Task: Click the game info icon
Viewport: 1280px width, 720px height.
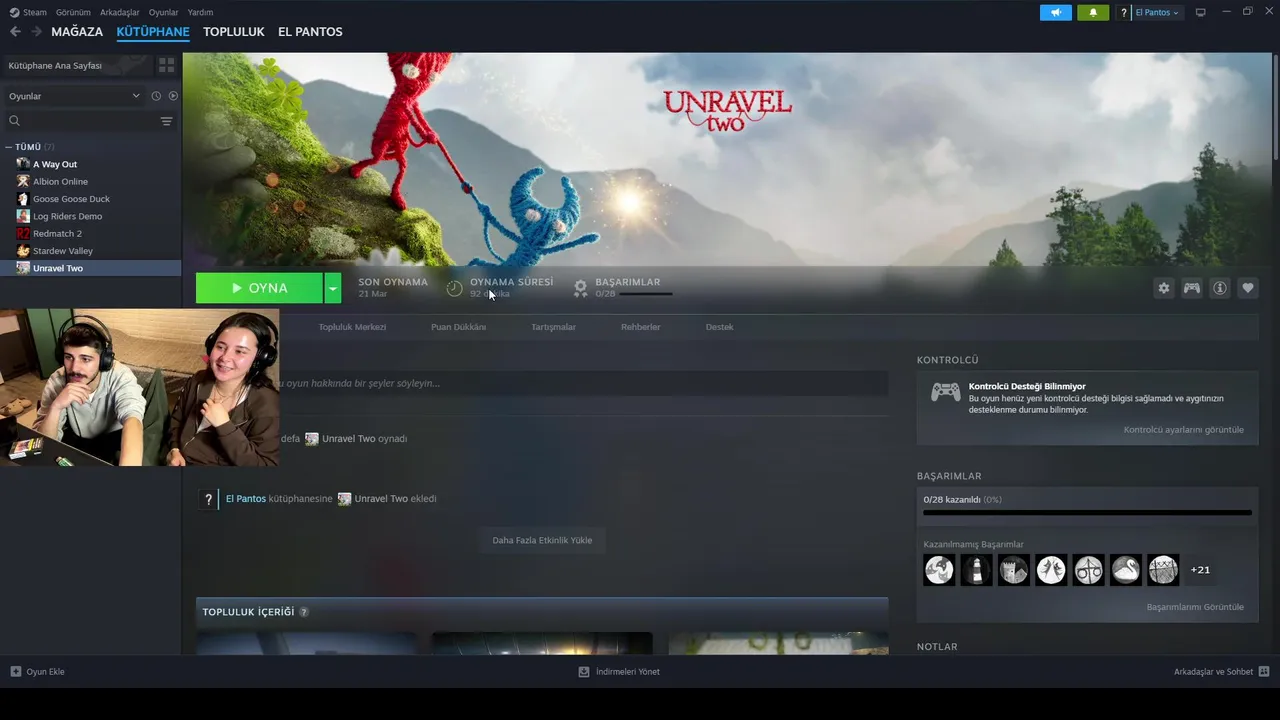Action: (x=1220, y=288)
